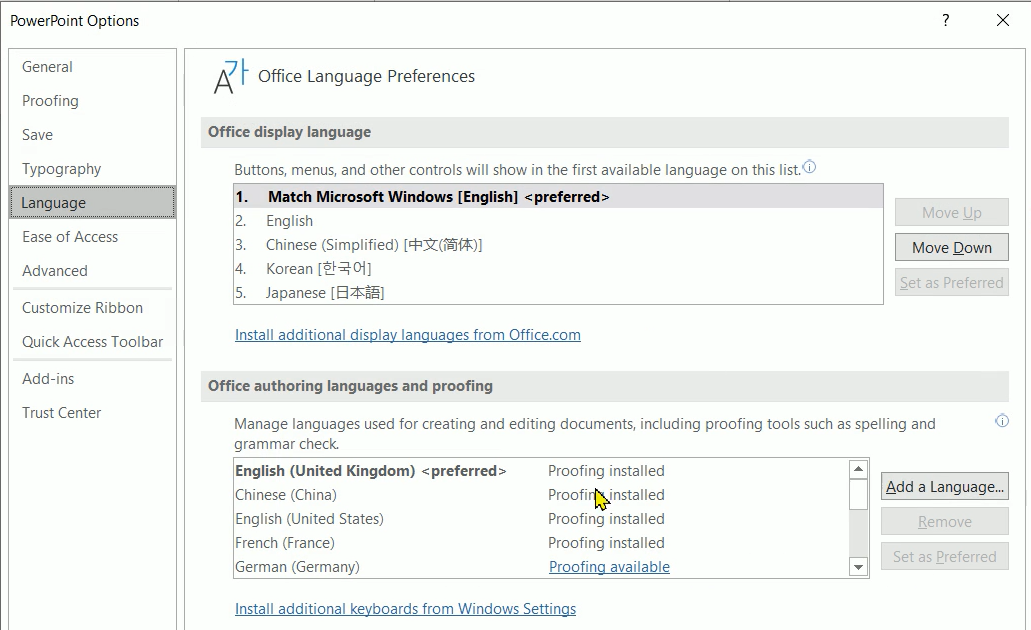This screenshot has height=630, width=1031.
Task: Click Proofing installed status for English (United Kingdom)
Action: tap(606, 471)
